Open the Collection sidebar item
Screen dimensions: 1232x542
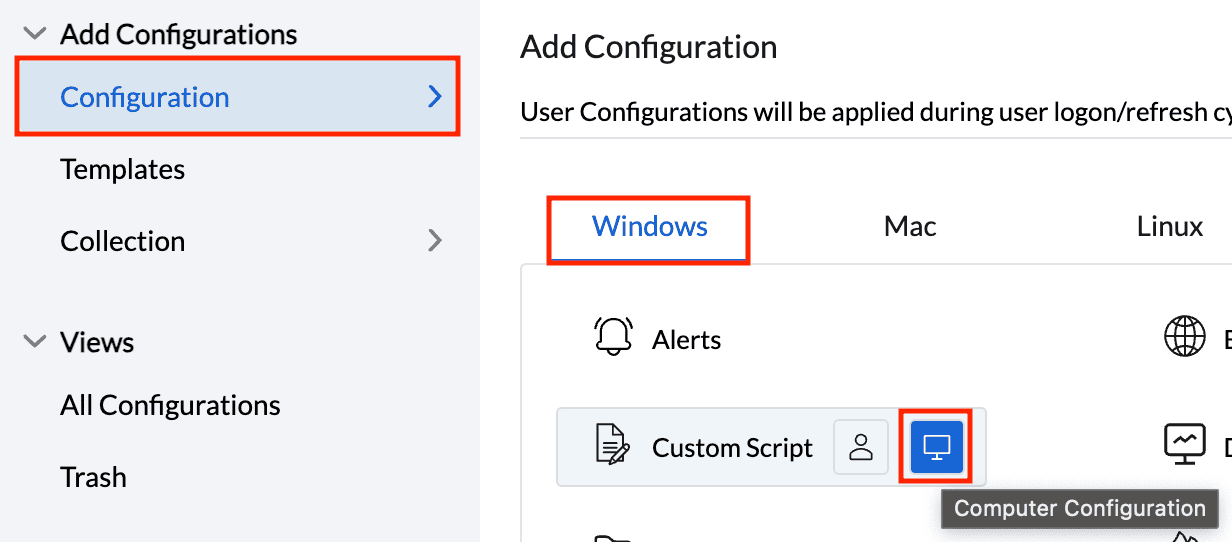tap(122, 241)
